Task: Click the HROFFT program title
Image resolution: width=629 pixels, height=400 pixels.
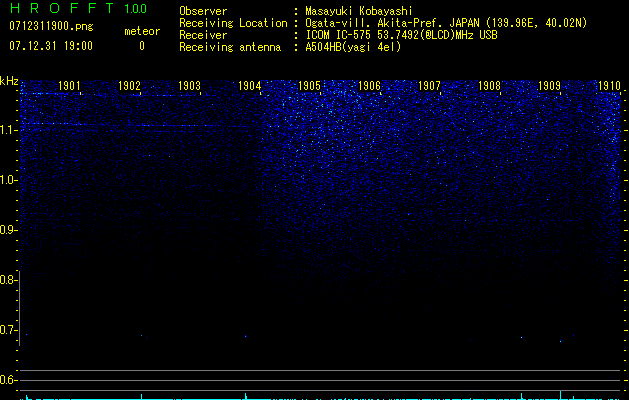Action: click(62, 8)
